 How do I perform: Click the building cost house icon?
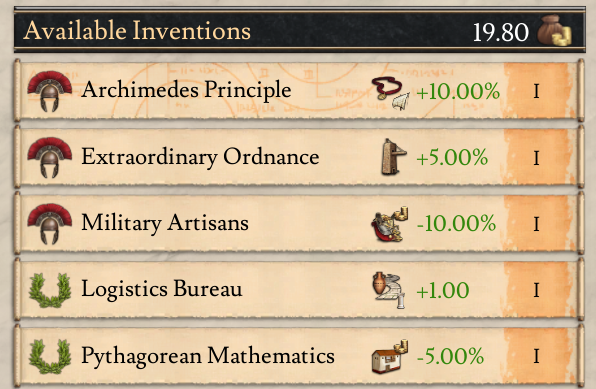click(x=390, y=357)
